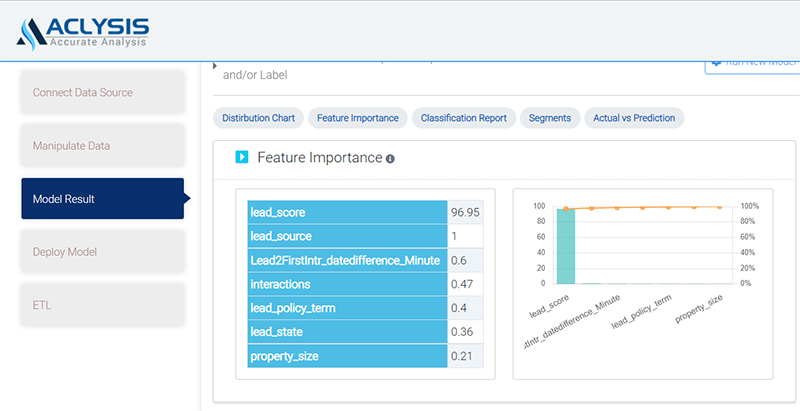Click the info icon after Feature Importance
Screen dimensions: 800x411
390,158
